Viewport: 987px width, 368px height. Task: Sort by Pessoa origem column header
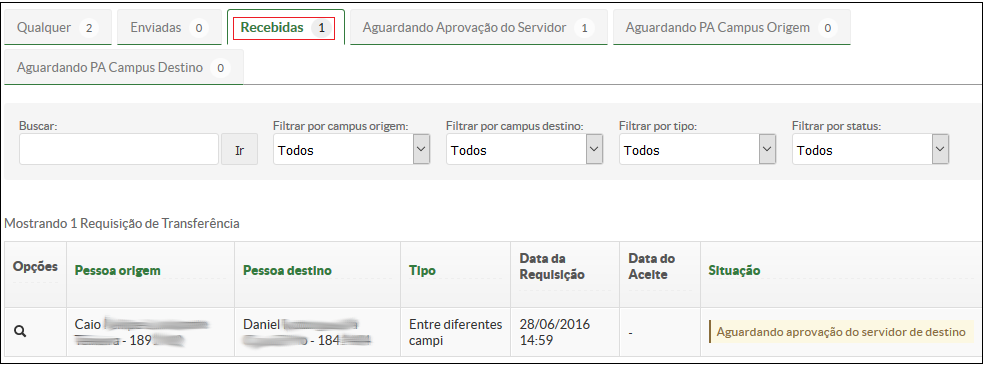[x=118, y=270]
